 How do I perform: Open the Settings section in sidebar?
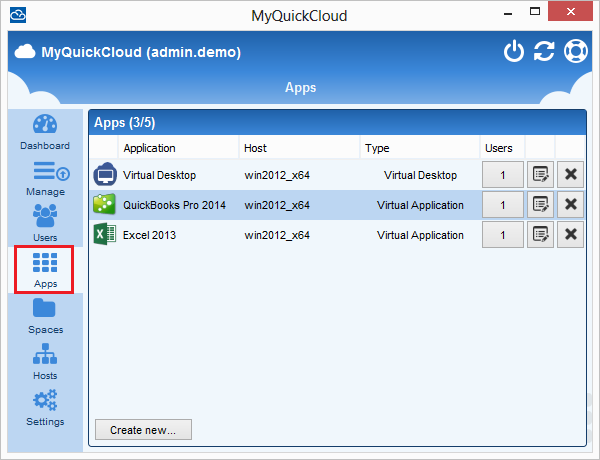(x=45, y=408)
